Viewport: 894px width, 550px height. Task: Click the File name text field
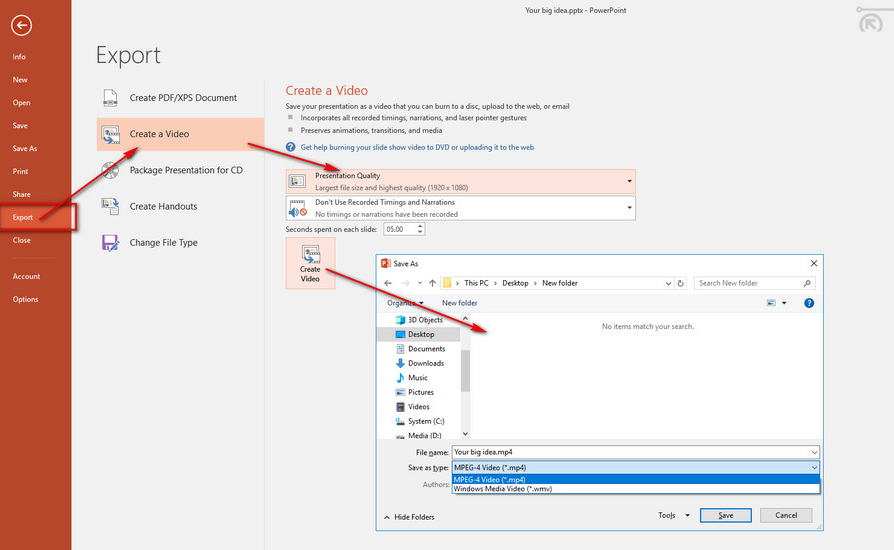point(630,452)
